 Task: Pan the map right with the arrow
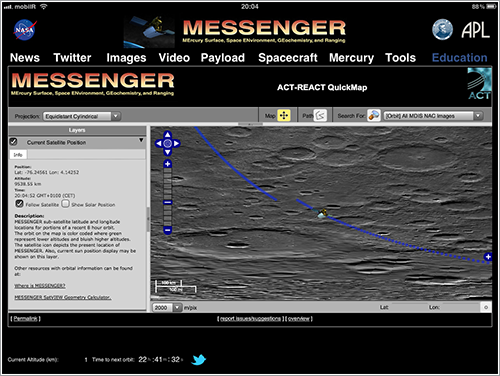coord(176,143)
